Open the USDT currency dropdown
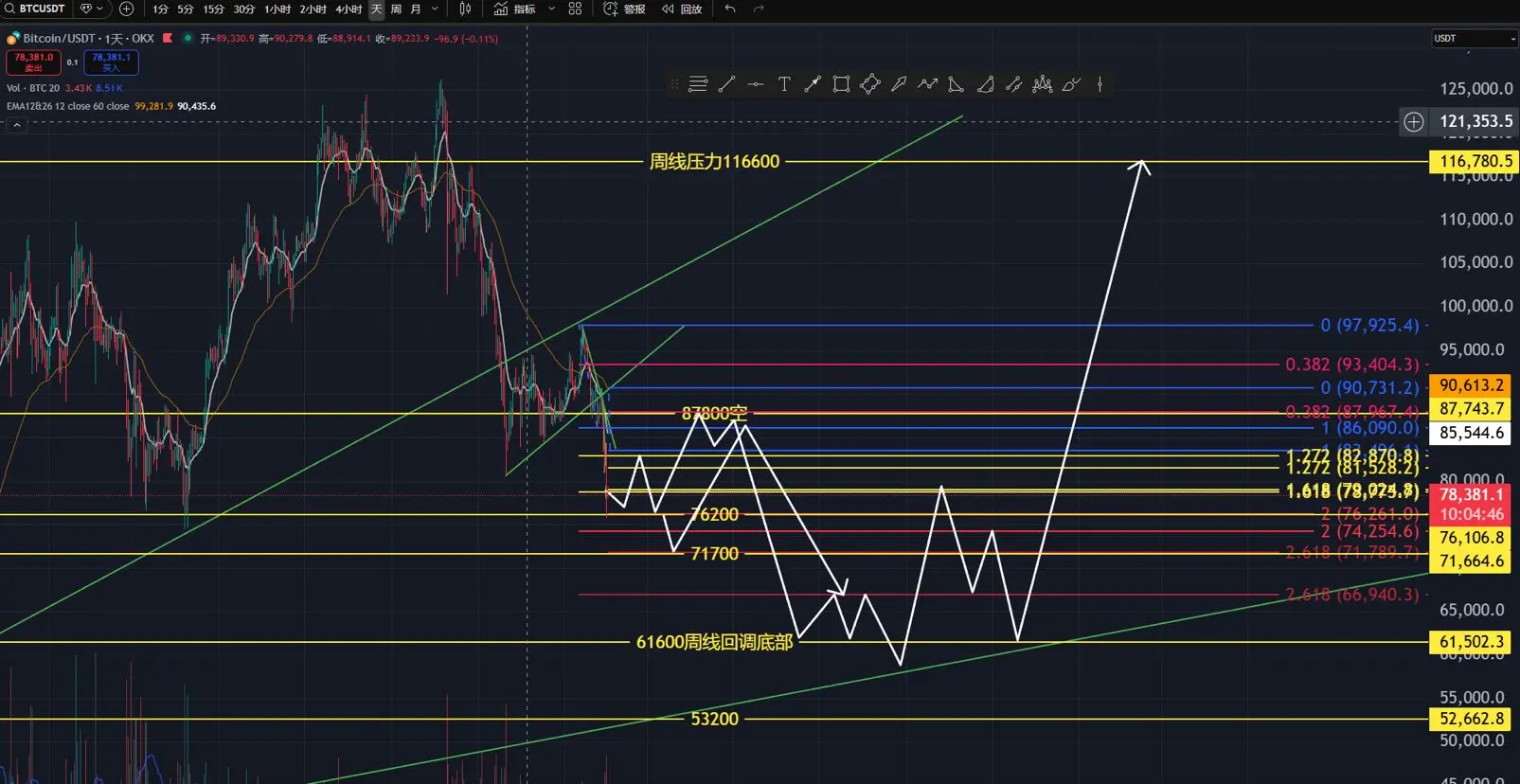This screenshot has width=1520, height=784. [x=1474, y=39]
